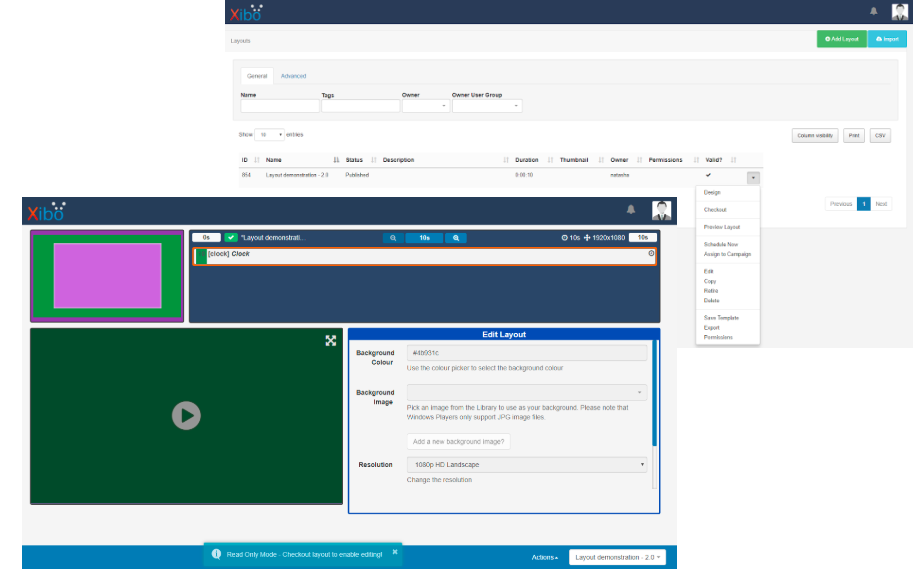Sort layouts by the Valid? column

coord(720,160)
